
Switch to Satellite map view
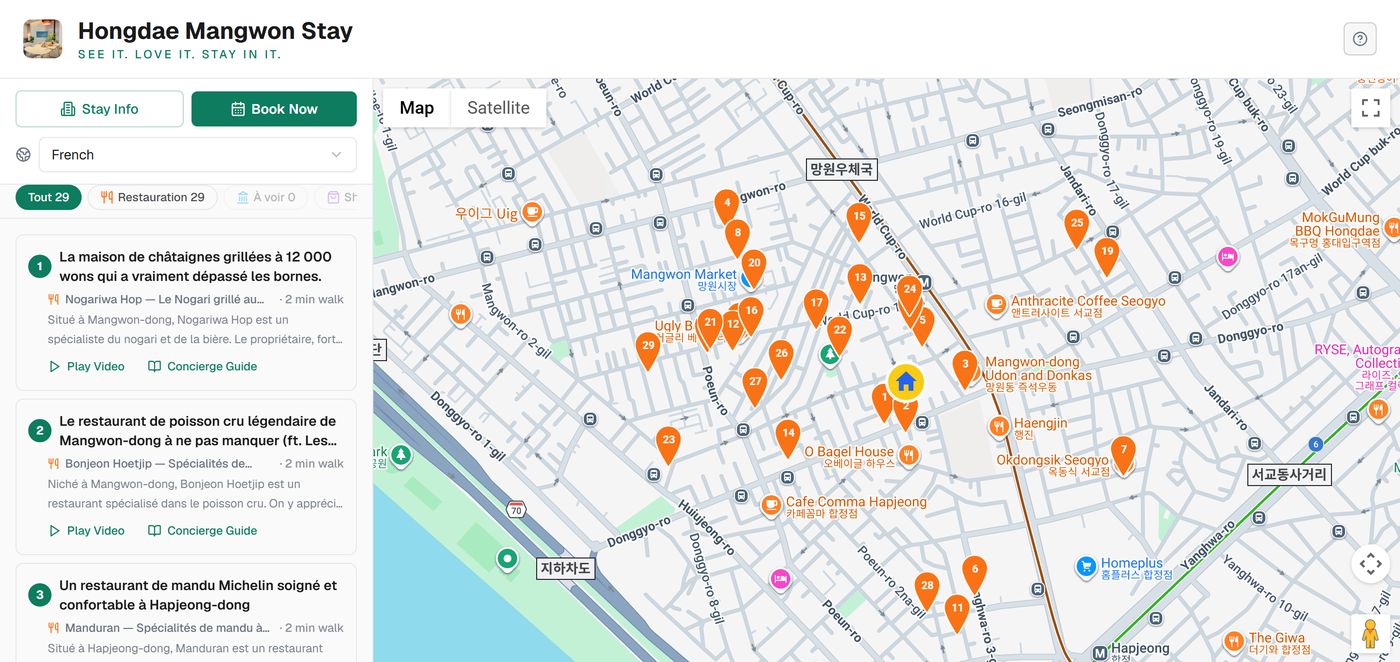498,108
